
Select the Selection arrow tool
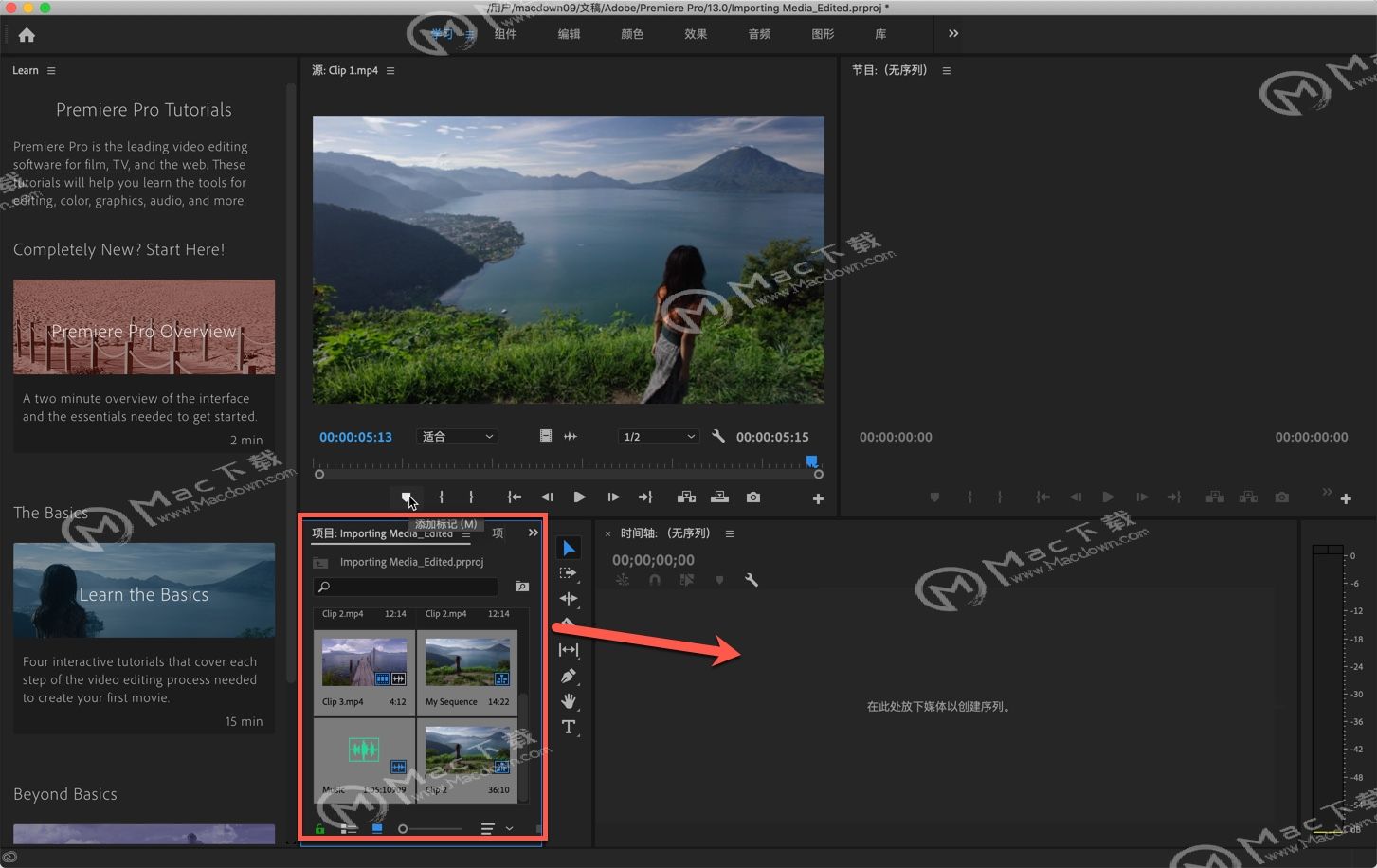click(x=569, y=548)
